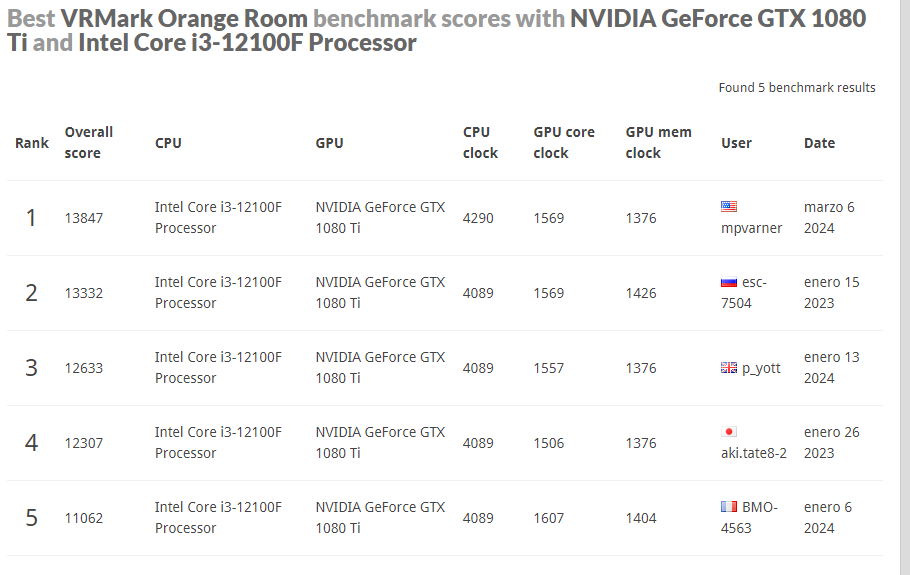910x575 pixels.
Task: Click the Russian flag icon next to esc-7504
Action: 729,282
